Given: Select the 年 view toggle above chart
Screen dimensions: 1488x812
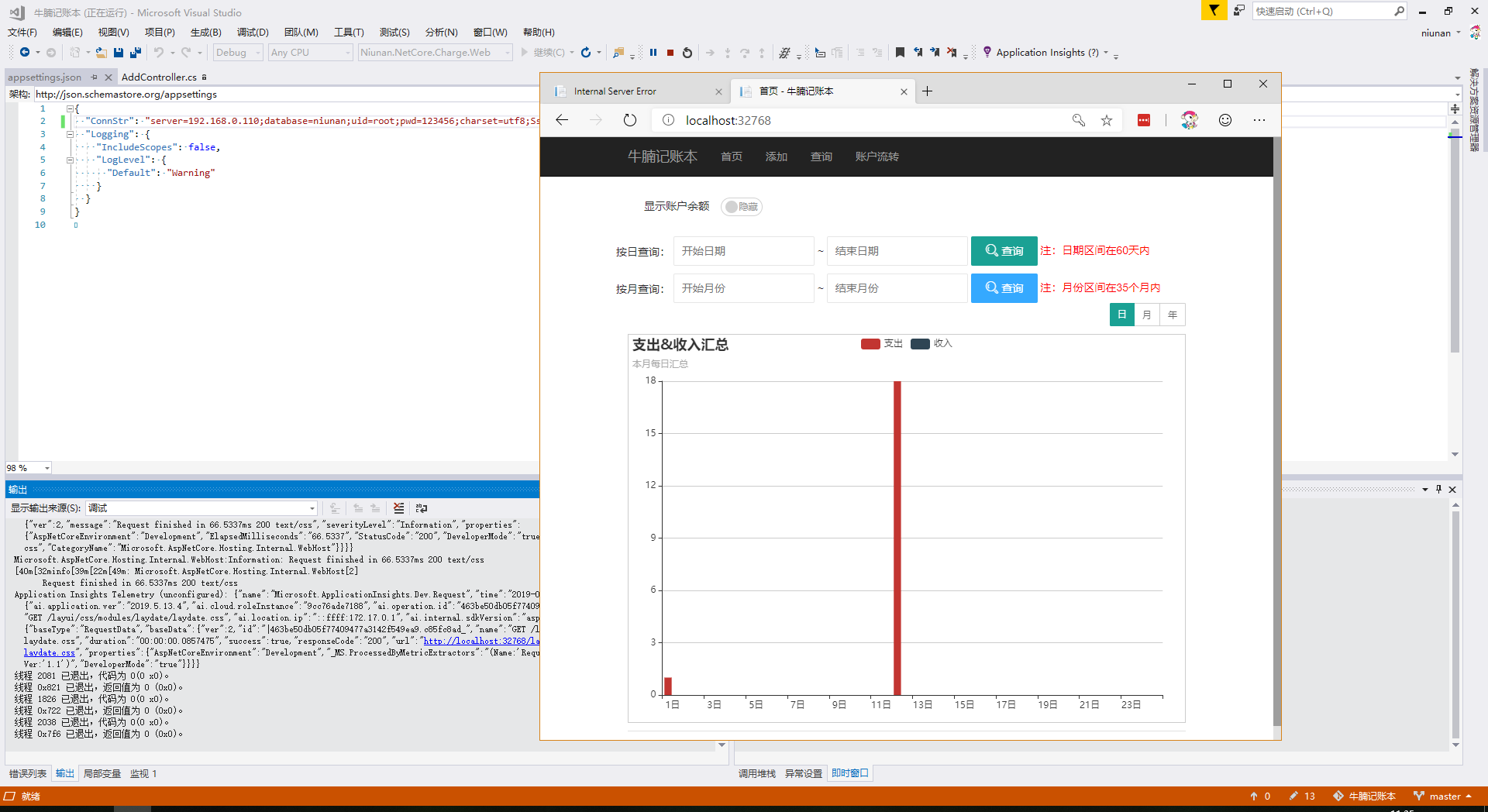Looking at the screenshot, I should coord(1173,315).
